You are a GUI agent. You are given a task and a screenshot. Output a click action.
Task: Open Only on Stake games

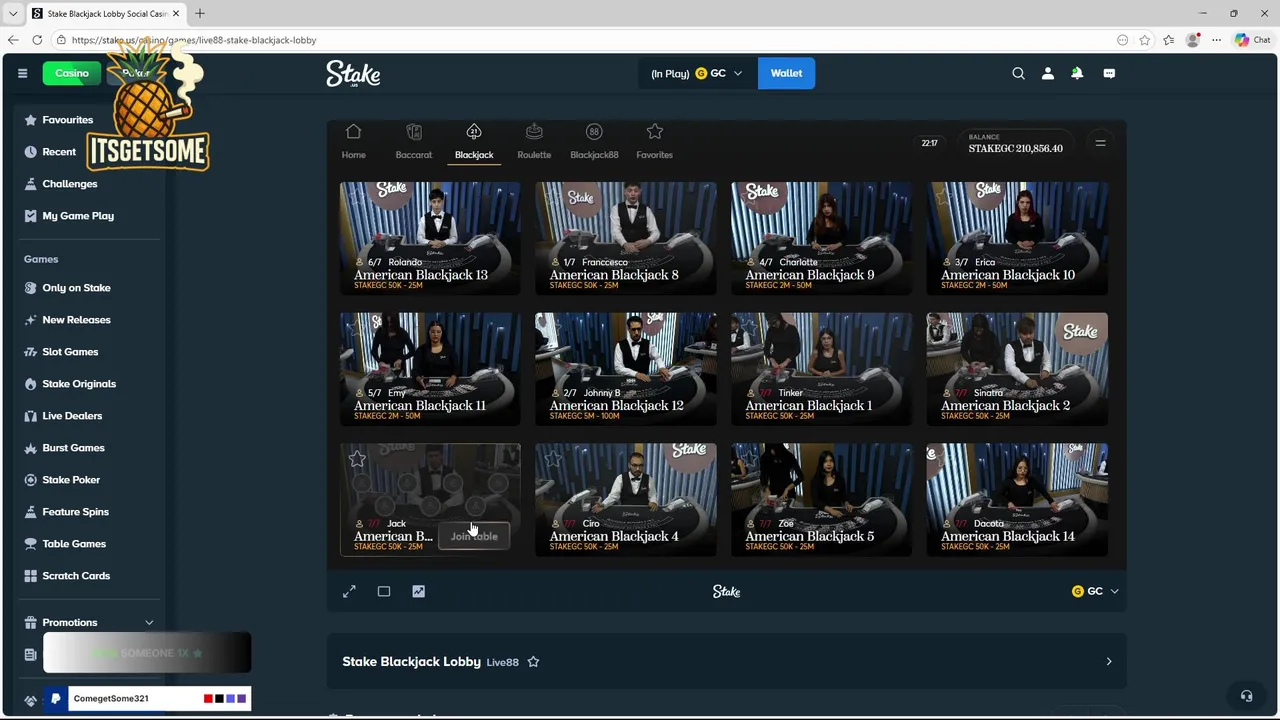coord(76,288)
